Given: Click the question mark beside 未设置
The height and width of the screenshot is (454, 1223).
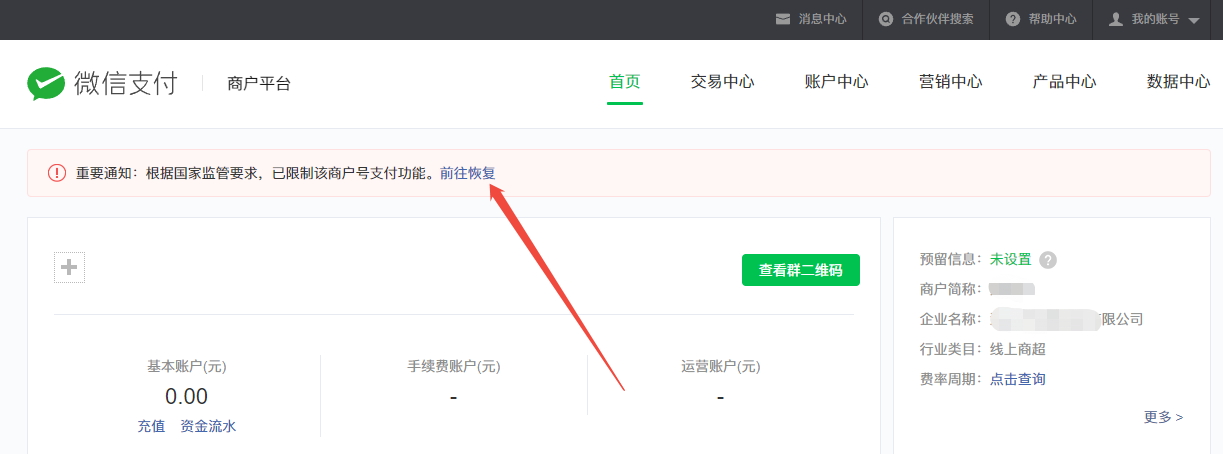Looking at the screenshot, I should [1048, 260].
